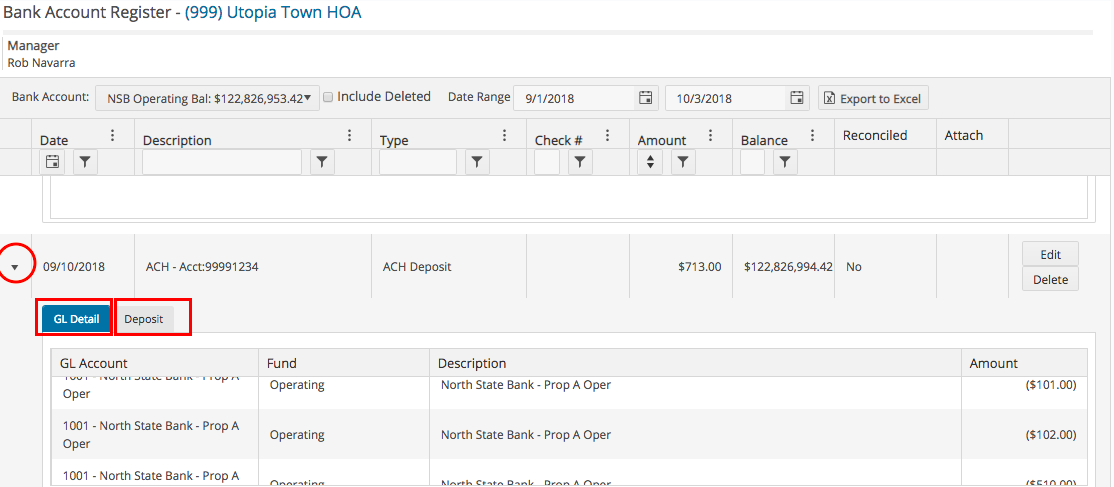The width and height of the screenshot is (1114, 487).
Task: Open the Balance column options menu
Action: 812,136
